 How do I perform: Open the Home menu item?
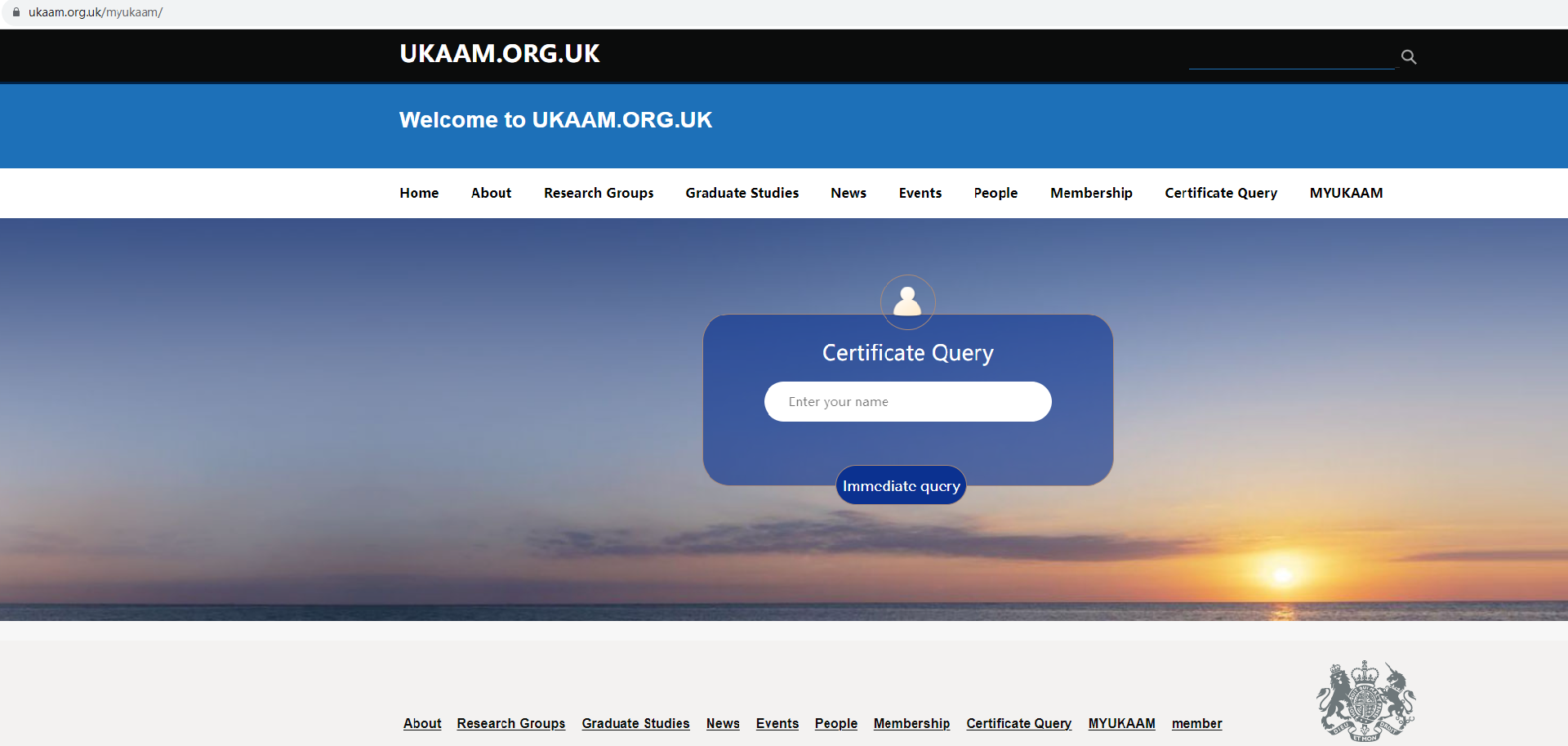419,193
